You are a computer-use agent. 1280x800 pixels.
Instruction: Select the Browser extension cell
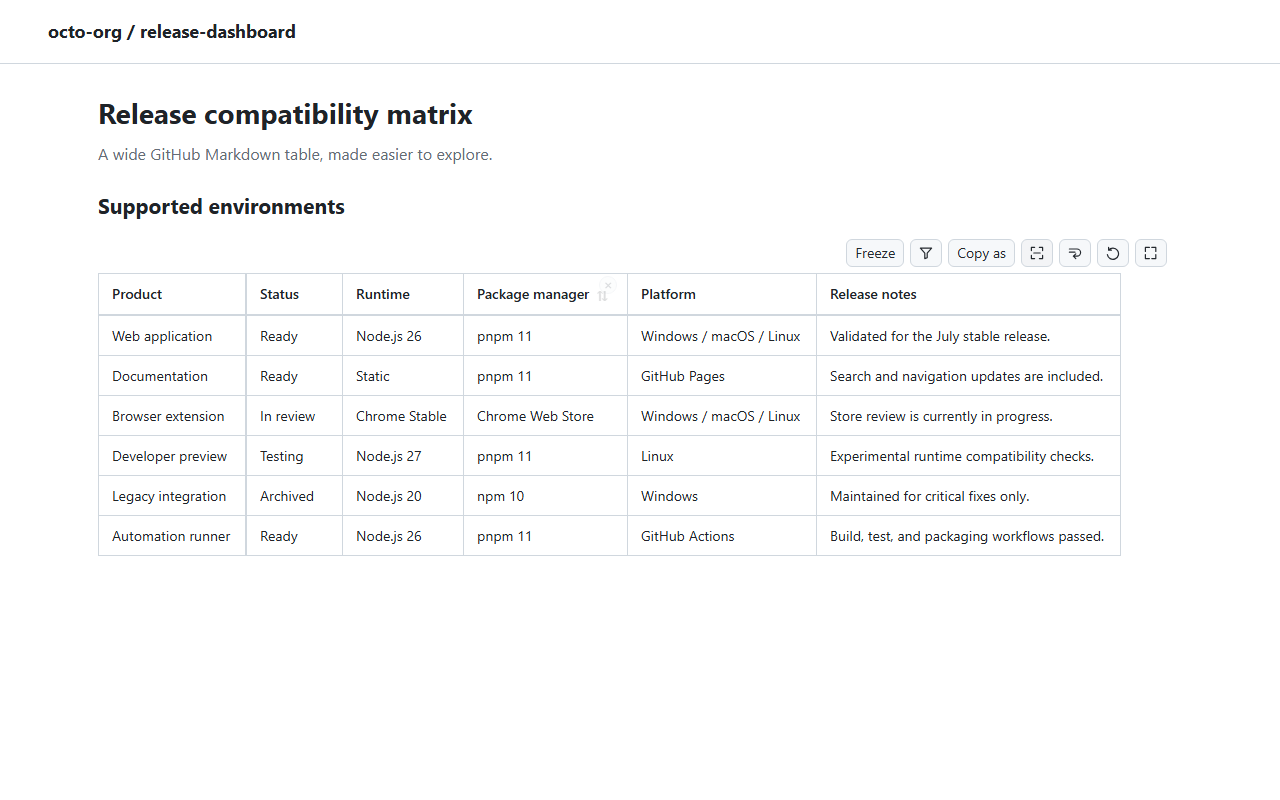point(172,416)
